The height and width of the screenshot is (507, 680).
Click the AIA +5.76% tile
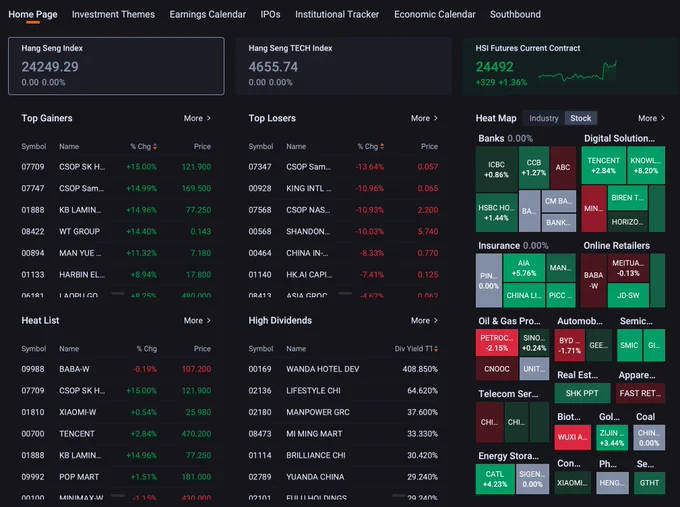(x=524, y=268)
